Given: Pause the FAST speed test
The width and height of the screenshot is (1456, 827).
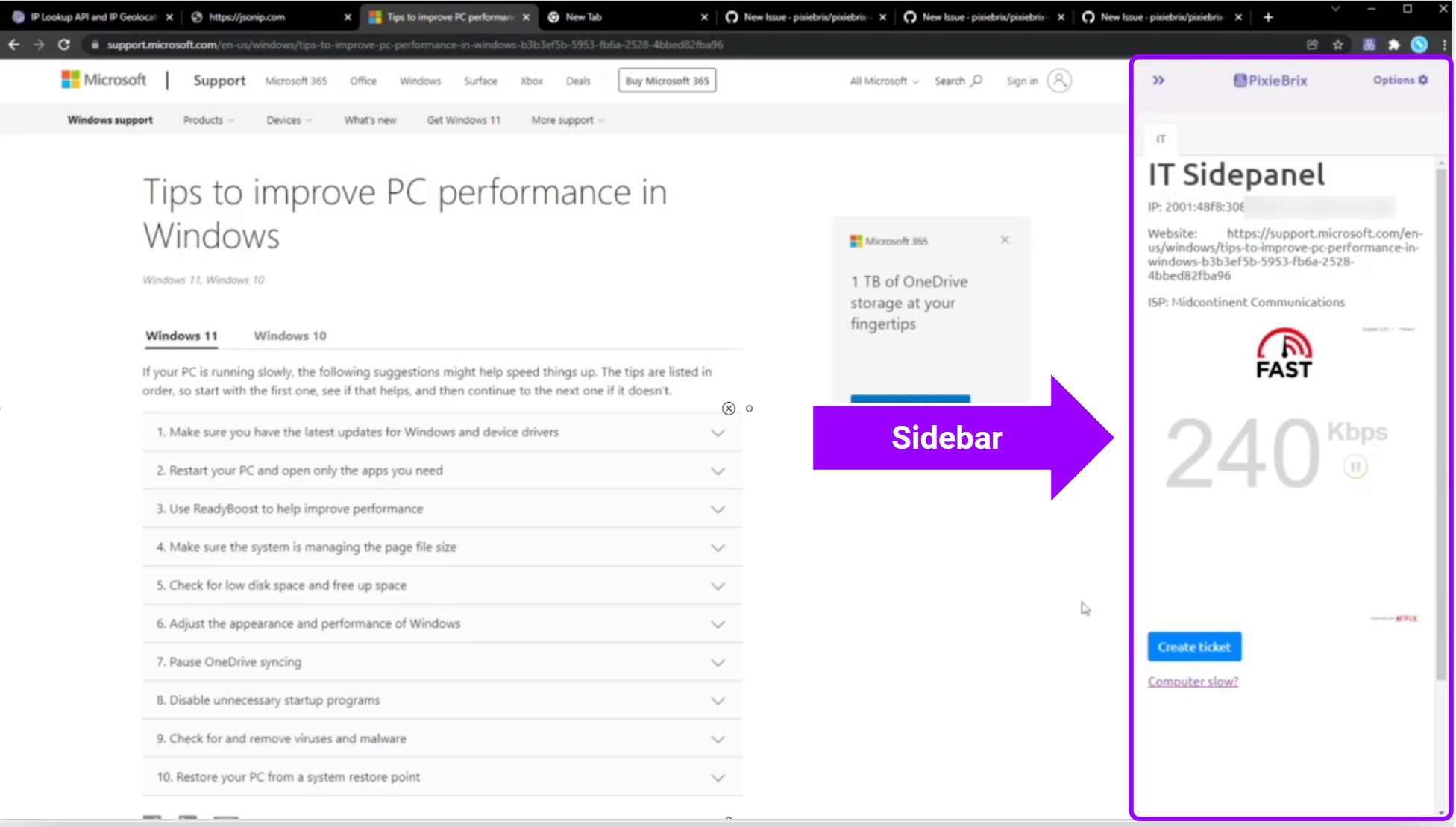Looking at the screenshot, I should pos(1355,467).
